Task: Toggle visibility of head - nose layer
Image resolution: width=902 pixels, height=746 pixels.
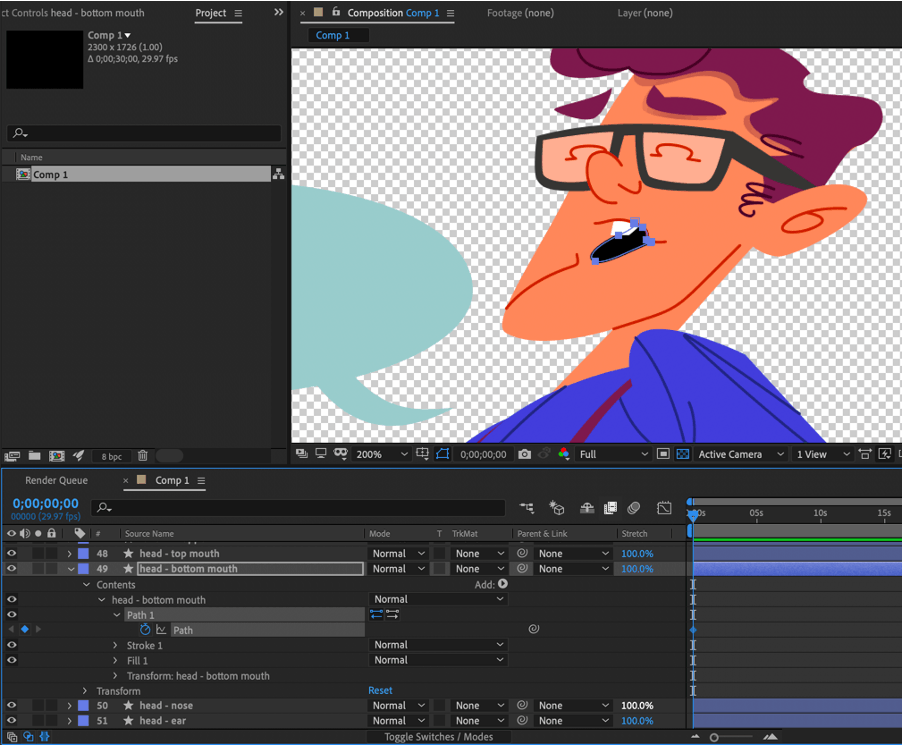Action: [x=11, y=705]
